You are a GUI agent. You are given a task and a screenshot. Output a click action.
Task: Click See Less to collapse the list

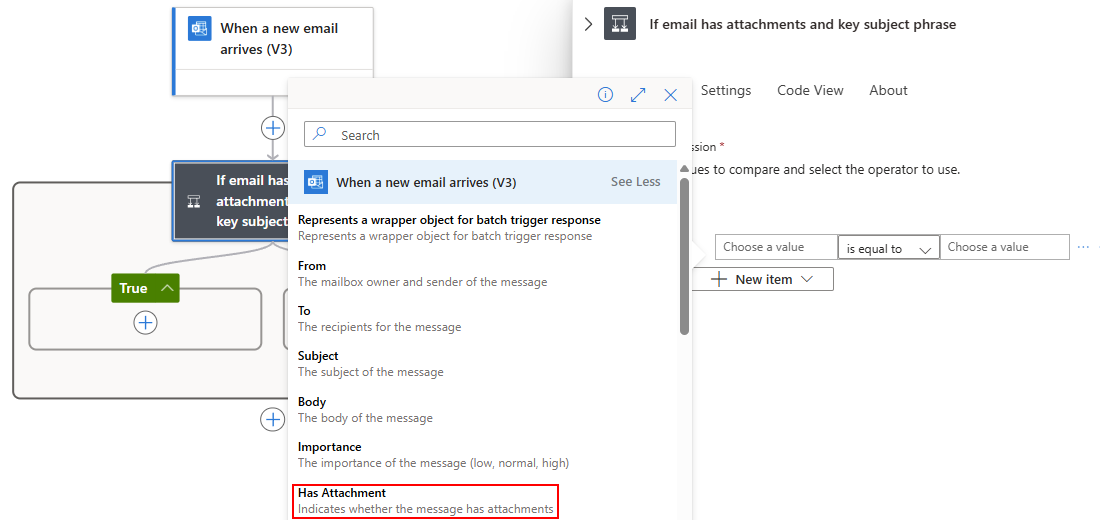point(635,182)
